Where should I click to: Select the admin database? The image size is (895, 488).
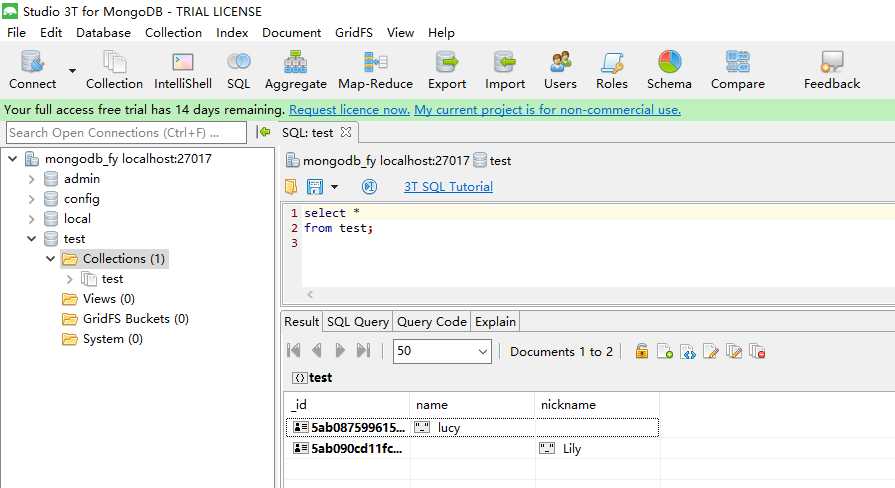tap(82, 179)
